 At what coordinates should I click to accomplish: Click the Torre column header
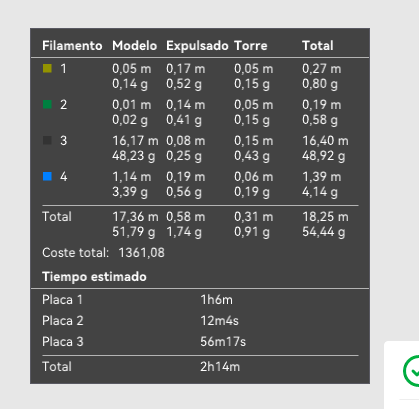[251, 46]
